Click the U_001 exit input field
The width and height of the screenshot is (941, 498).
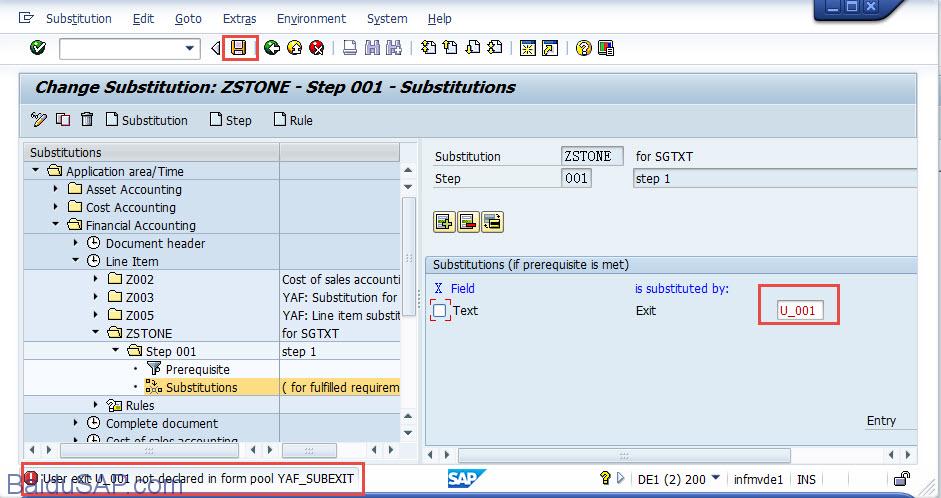click(800, 310)
